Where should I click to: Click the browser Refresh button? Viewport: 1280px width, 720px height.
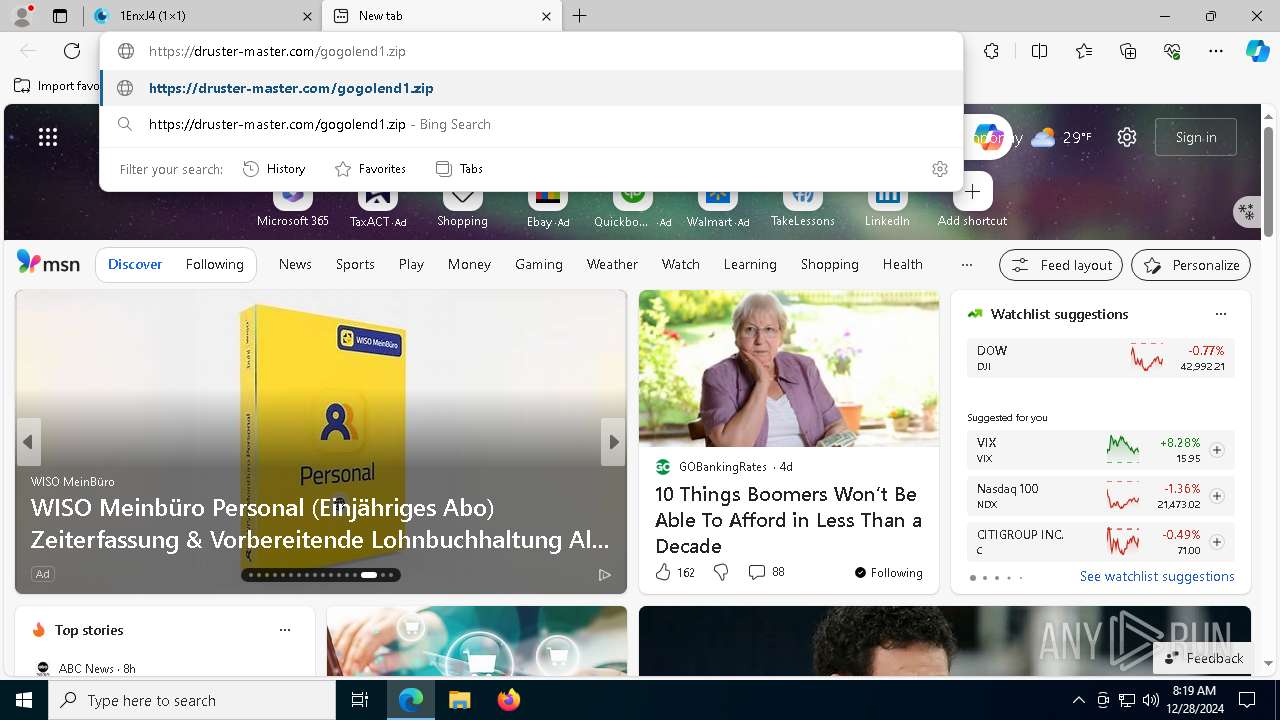[72, 51]
